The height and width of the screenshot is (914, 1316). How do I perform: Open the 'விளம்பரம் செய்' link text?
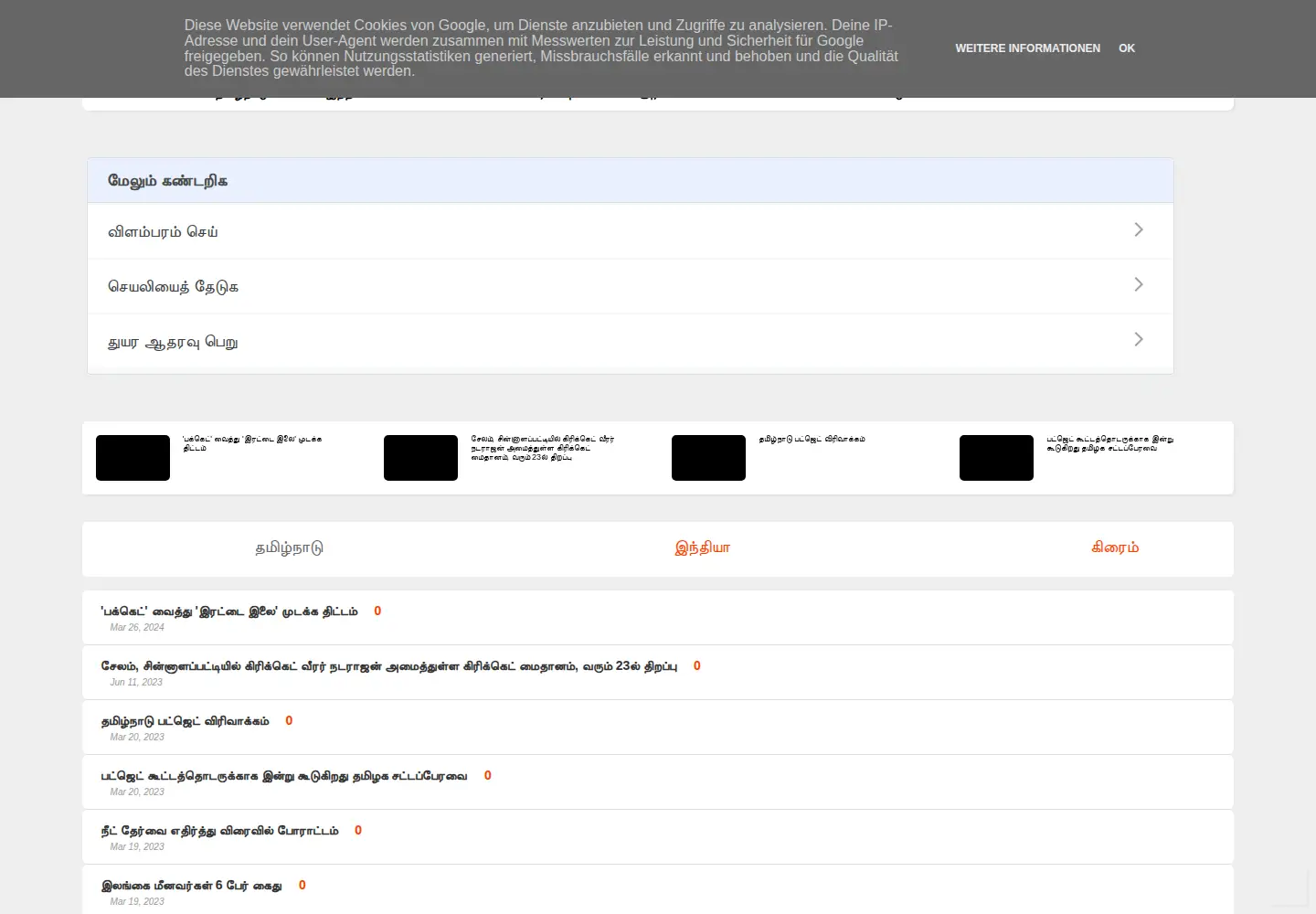pos(163,232)
